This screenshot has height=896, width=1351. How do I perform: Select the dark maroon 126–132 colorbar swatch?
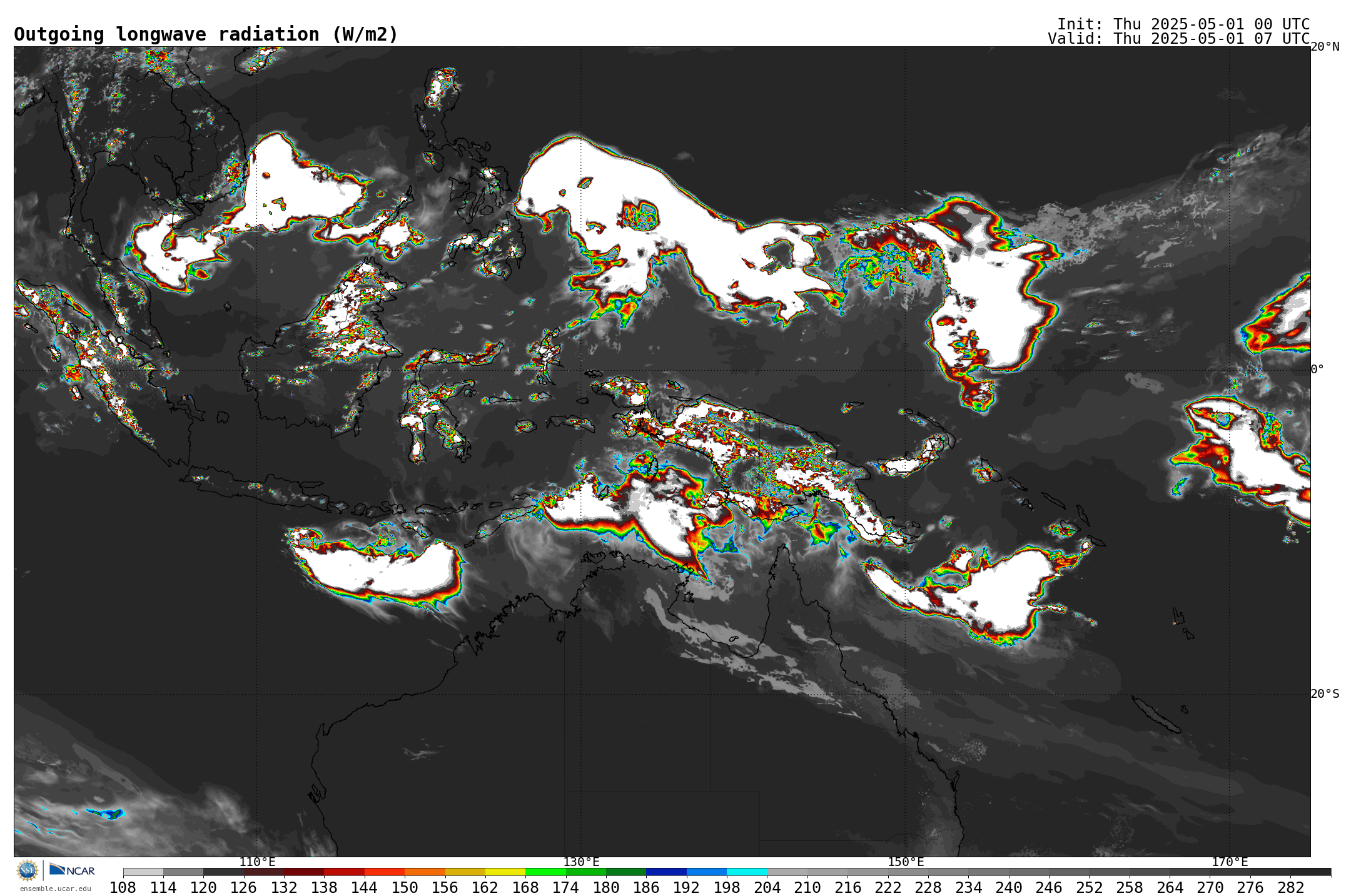point(264,872)
